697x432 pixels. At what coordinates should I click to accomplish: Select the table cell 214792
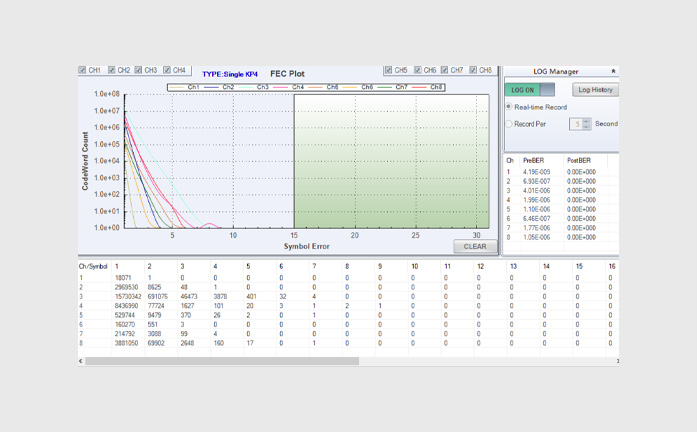[125, 334]
